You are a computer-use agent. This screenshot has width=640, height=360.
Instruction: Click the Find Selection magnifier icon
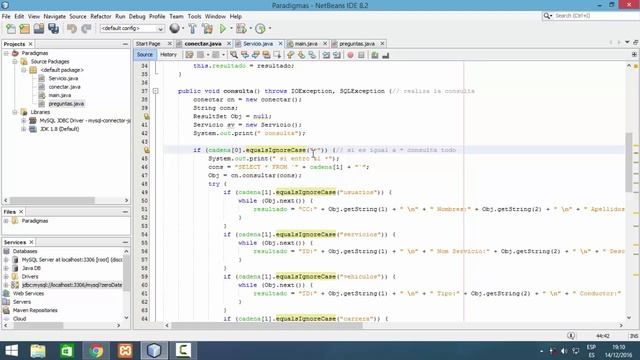click(233, 55)
